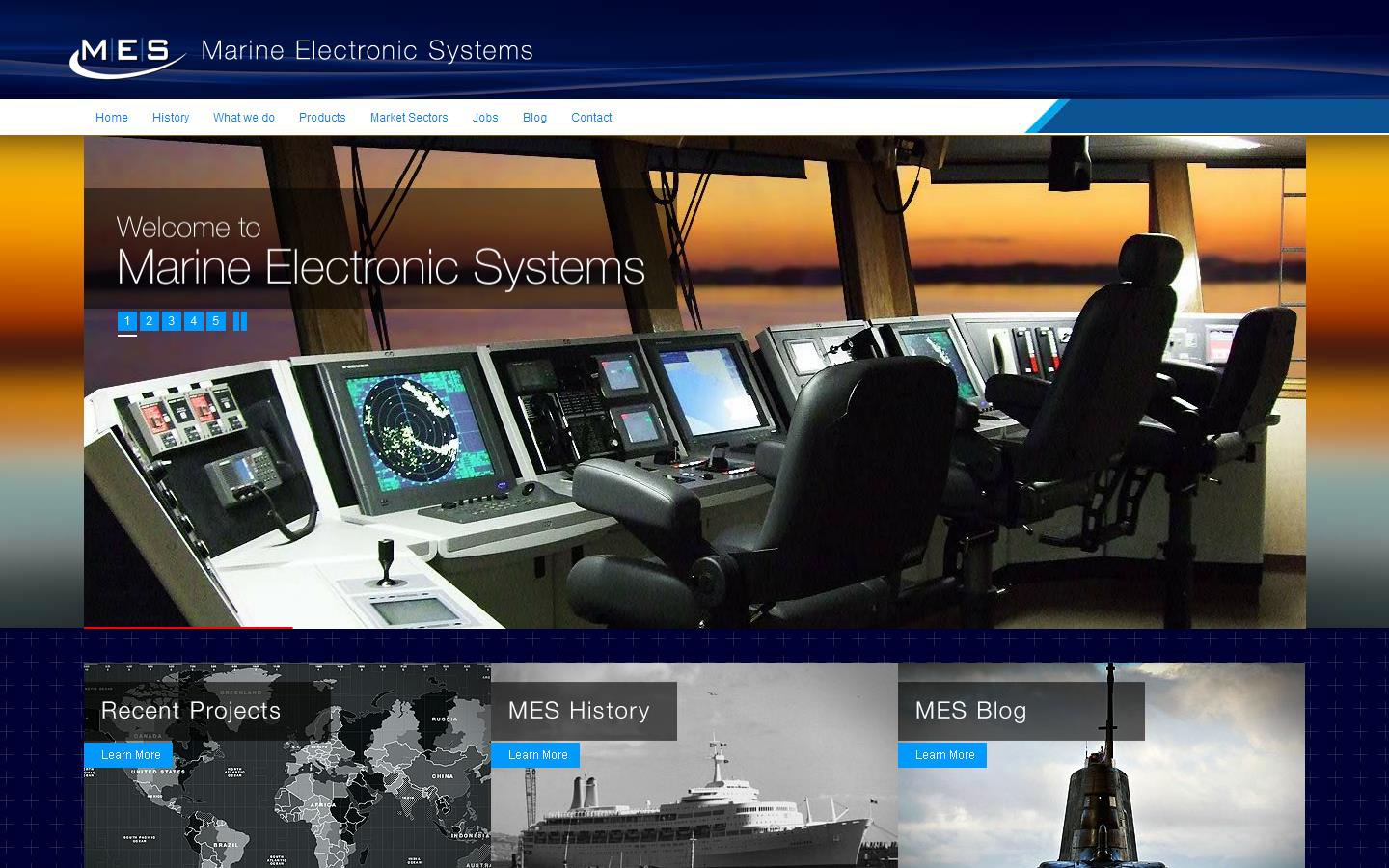1389x868 pixels.
Task: Pause the slideshow rotation
Action: [240, 321]
